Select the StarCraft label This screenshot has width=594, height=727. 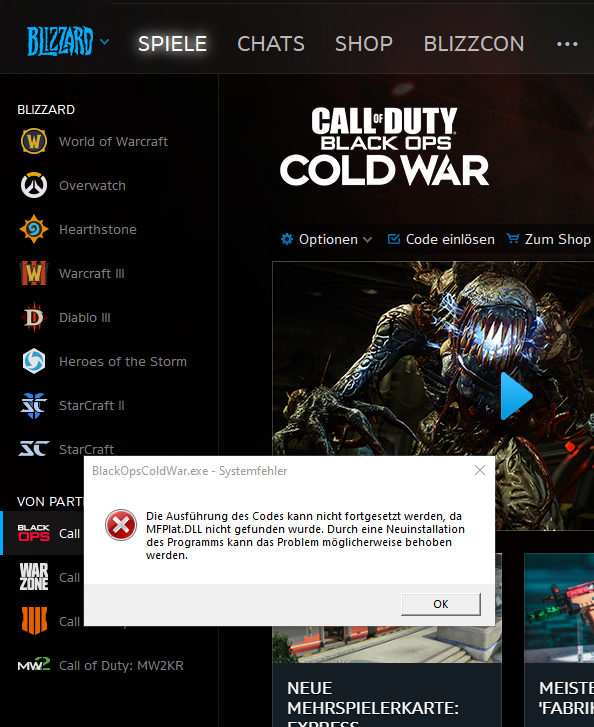87,449
